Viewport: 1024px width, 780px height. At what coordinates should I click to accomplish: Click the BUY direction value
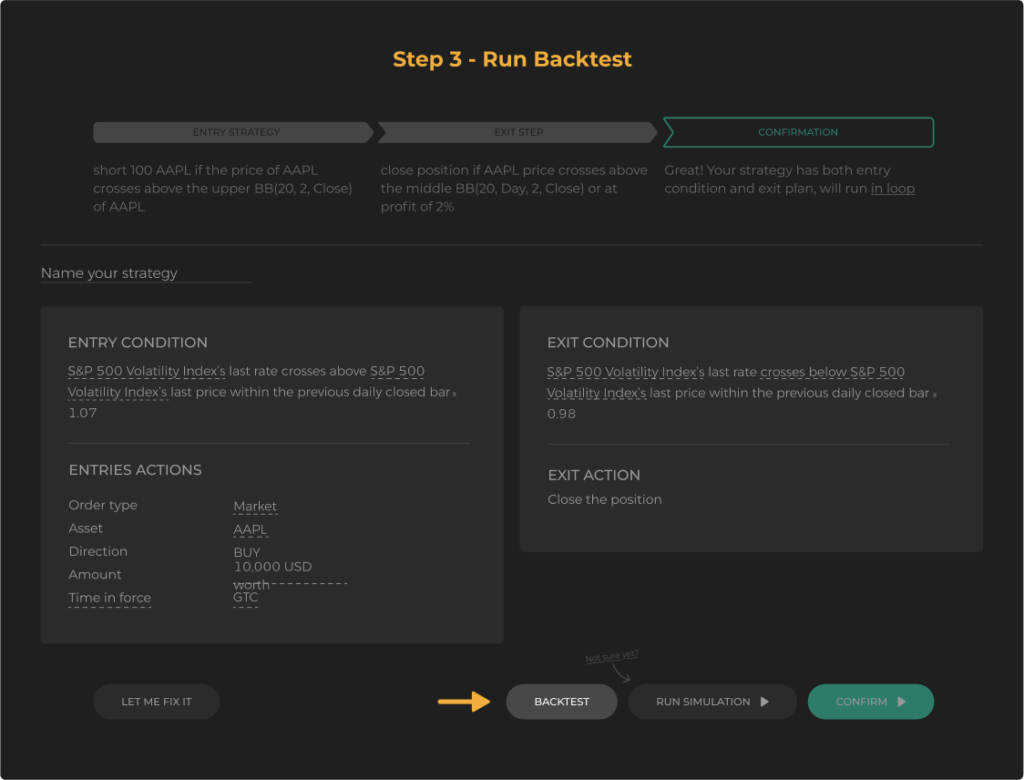[x=246, y=552]
